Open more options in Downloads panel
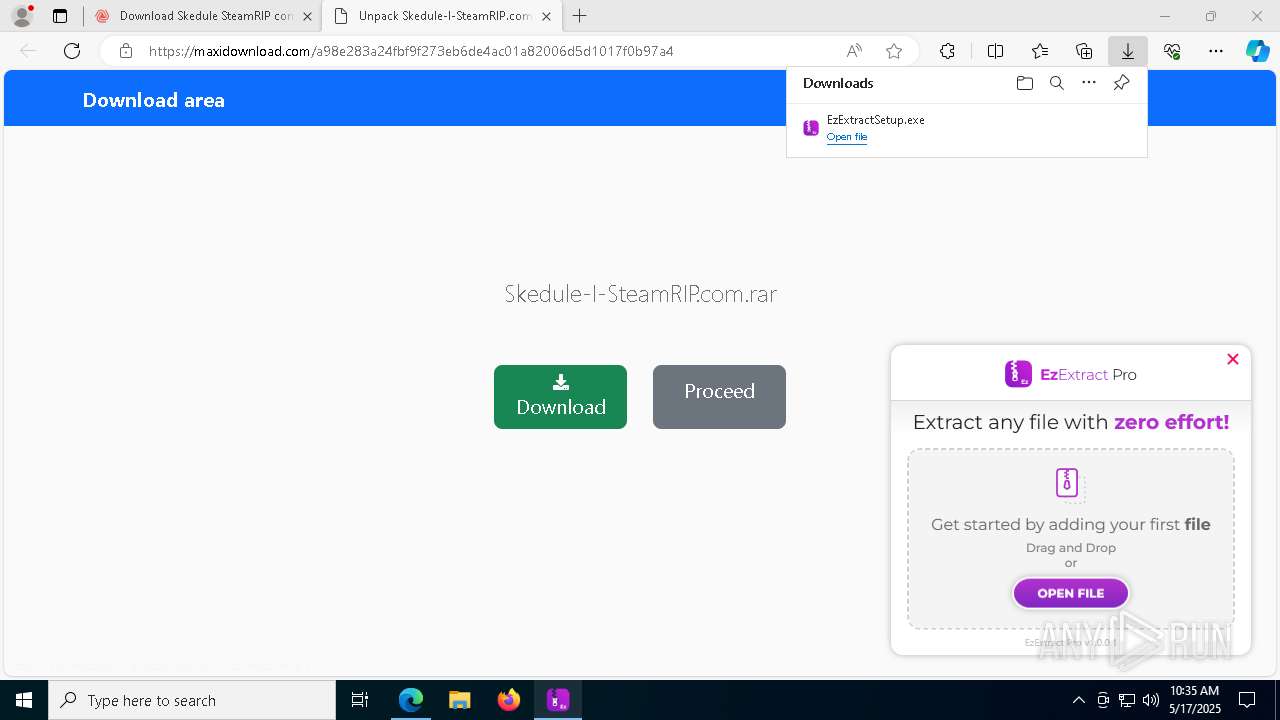Viewport: 1280px width, 720px height. click(x=1089, y=83)
